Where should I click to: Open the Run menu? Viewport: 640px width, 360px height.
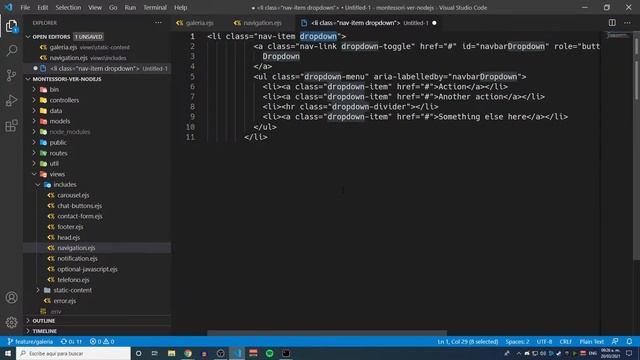click(x=130, y=7)
